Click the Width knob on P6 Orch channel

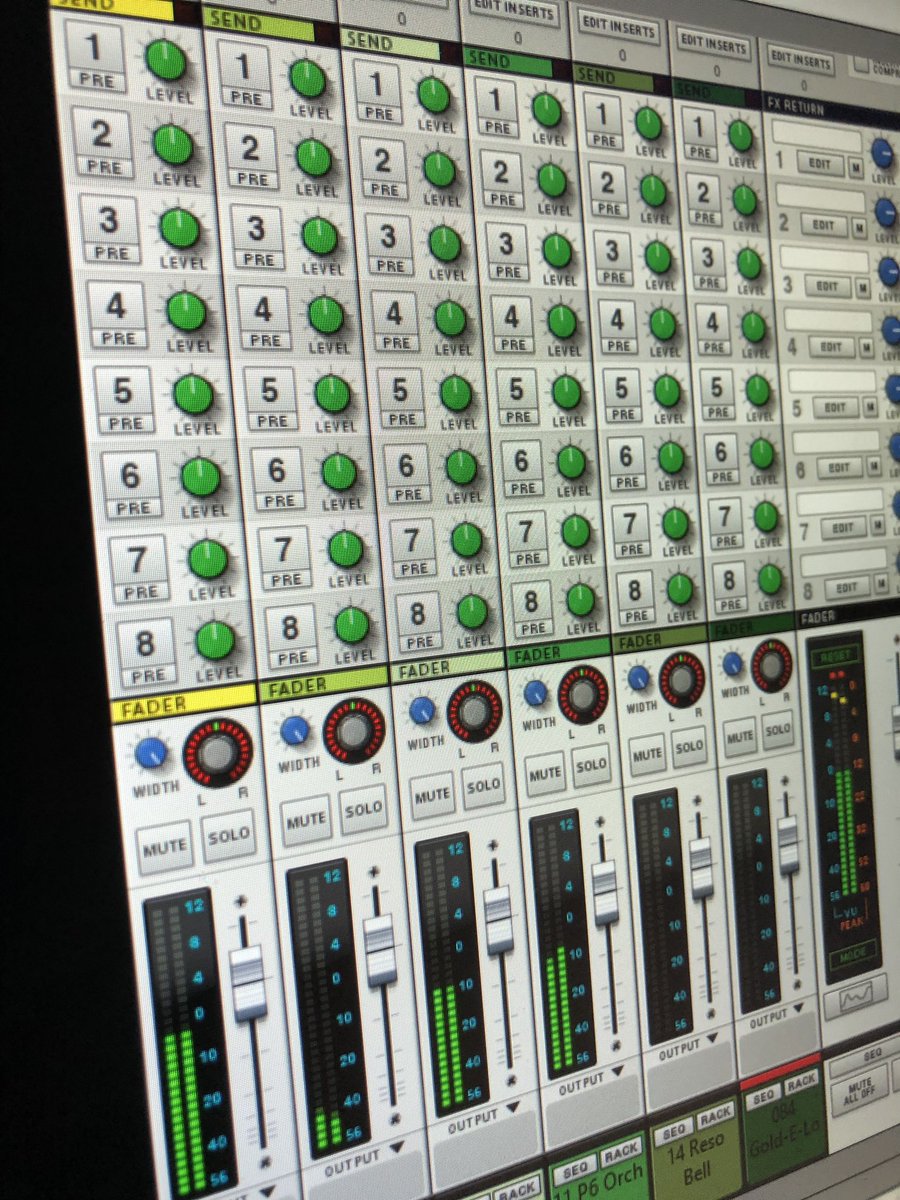coord(536,692)
